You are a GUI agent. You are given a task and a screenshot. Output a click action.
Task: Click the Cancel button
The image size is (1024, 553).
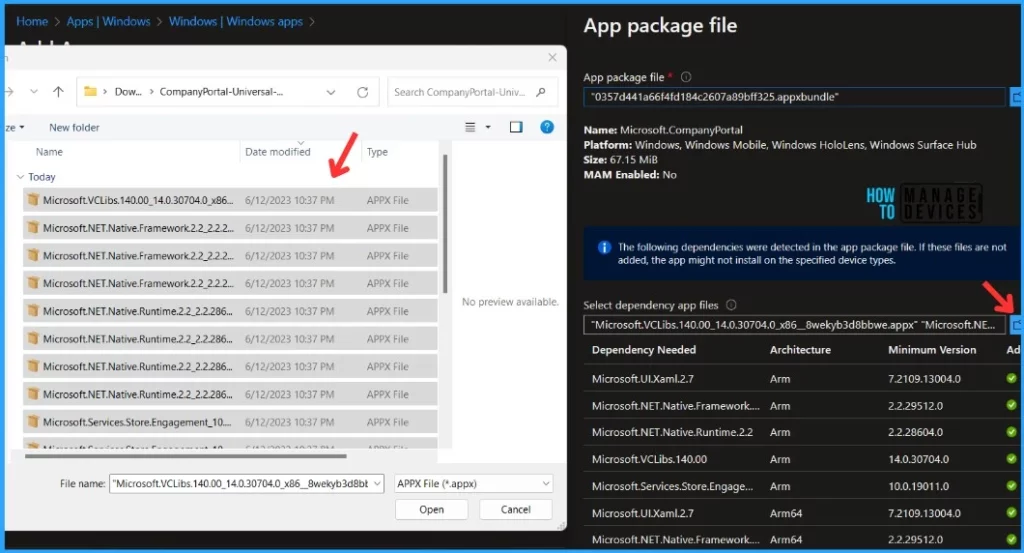click(515, 509)
